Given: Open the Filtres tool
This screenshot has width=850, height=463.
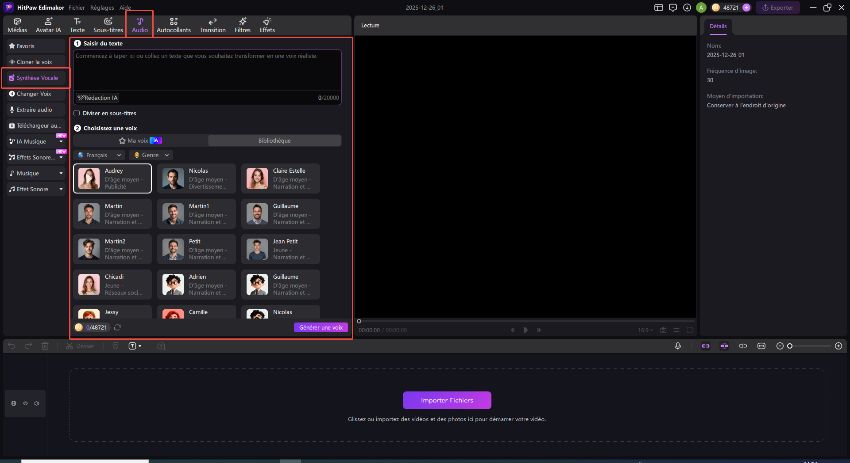Looking at the screenshot, I should pyautogui.click(x=242, y=25).
